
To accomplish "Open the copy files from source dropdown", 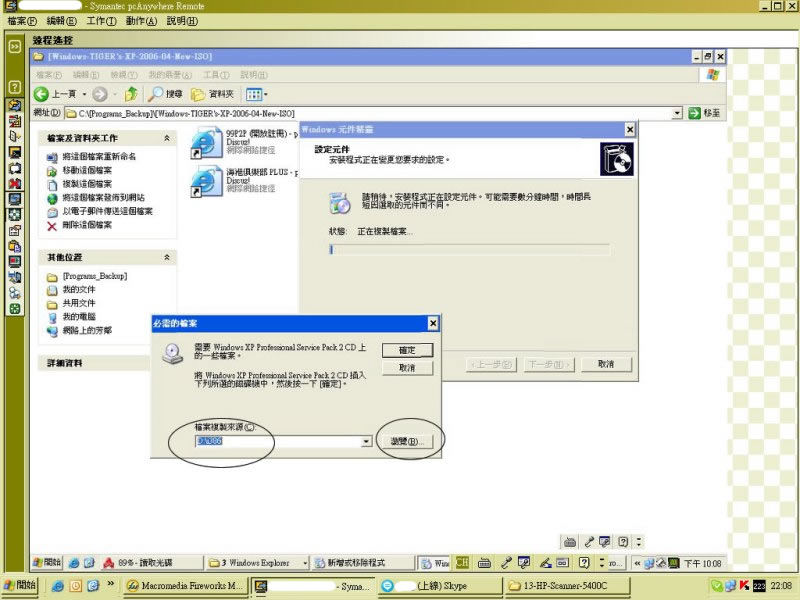I will pos(366,441).
